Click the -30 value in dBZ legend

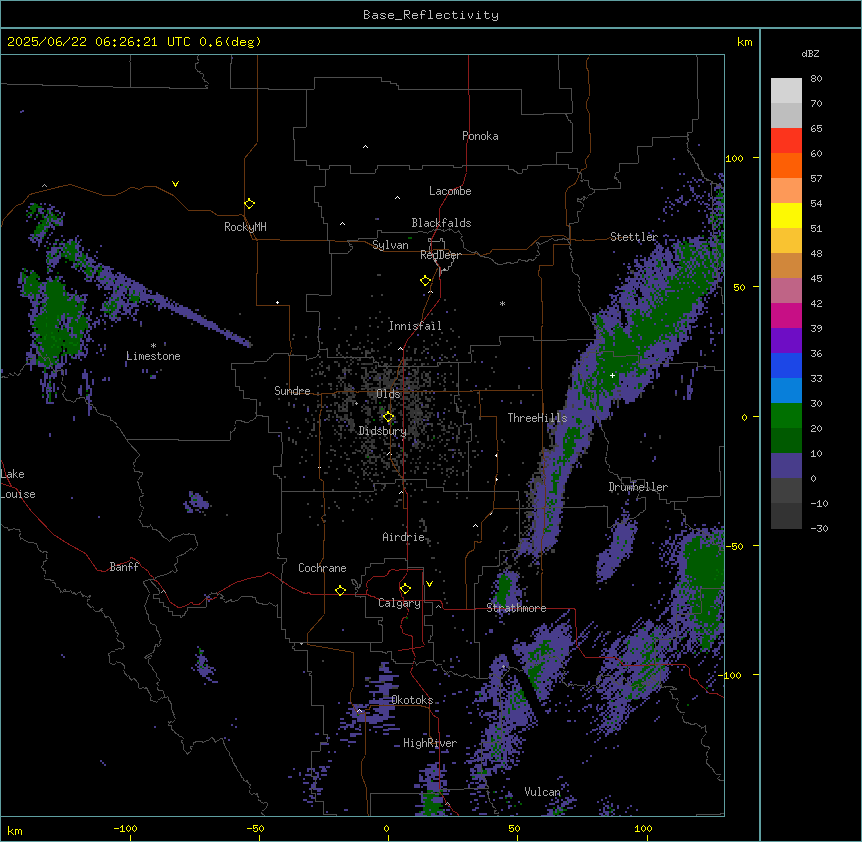pyautogui.click(x=819, y=528)
